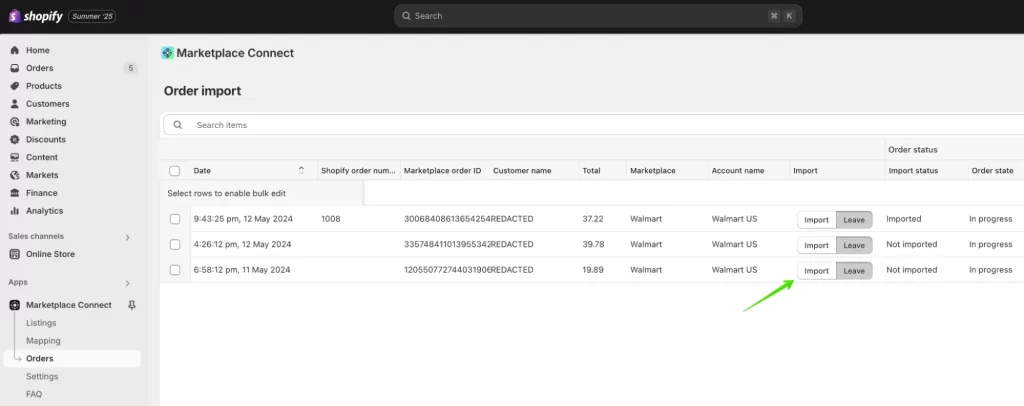Viewport: 1024px width, 406px height.
Task: Toggle the select-all rows checkbox
Action: pos(174,171)
